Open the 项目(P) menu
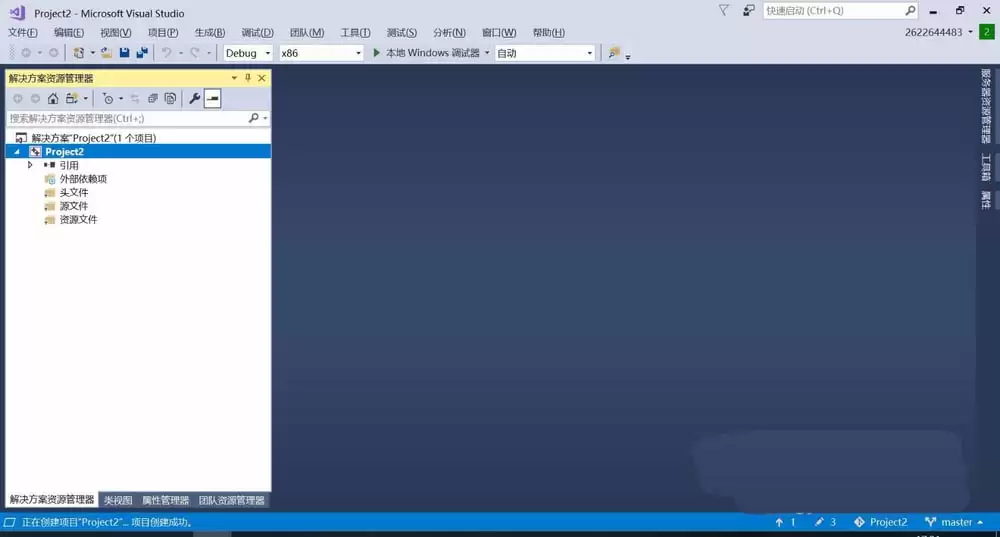 163,33
